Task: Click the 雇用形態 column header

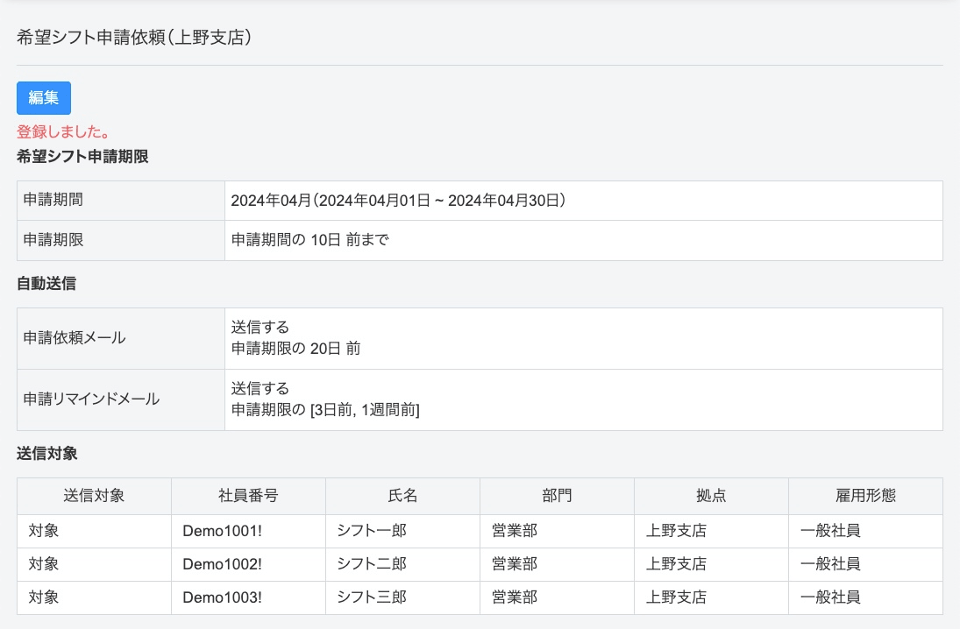Action: click(865, 496)
